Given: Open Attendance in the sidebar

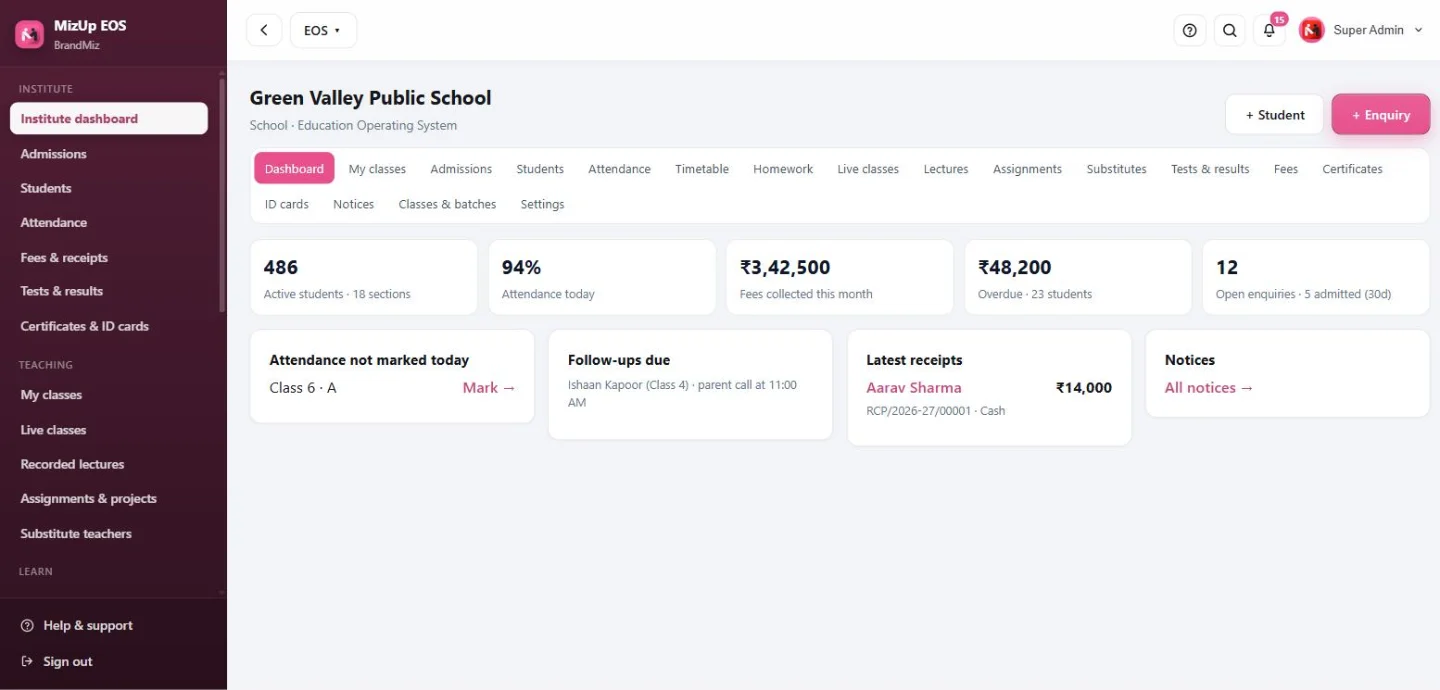Looking at the screenshot, I should pyautogui.click(x=109, y=222).
